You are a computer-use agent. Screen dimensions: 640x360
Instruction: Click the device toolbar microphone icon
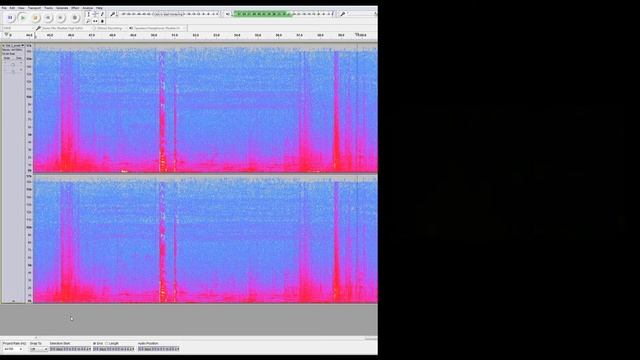click(38, 28)
